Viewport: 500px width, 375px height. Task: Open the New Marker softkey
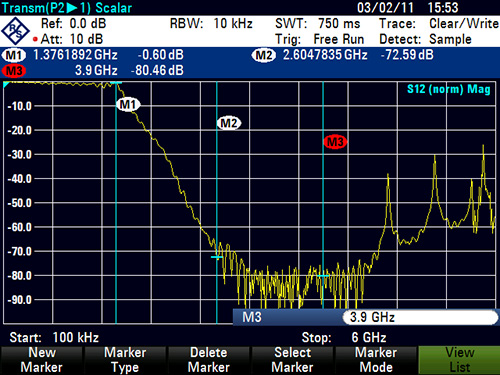pos(41,360)
